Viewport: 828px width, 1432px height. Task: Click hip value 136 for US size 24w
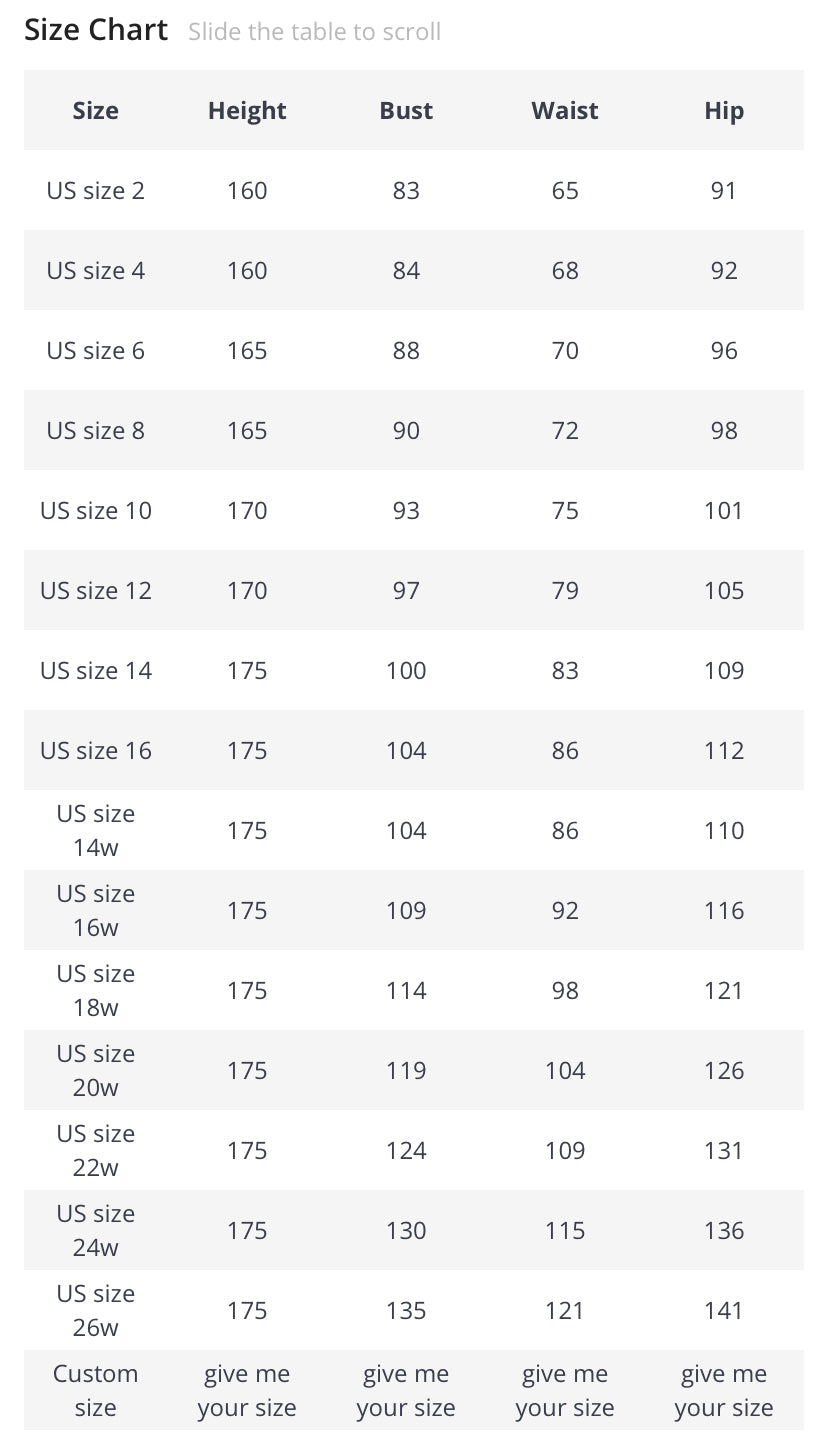click(x=724, y=1230)
